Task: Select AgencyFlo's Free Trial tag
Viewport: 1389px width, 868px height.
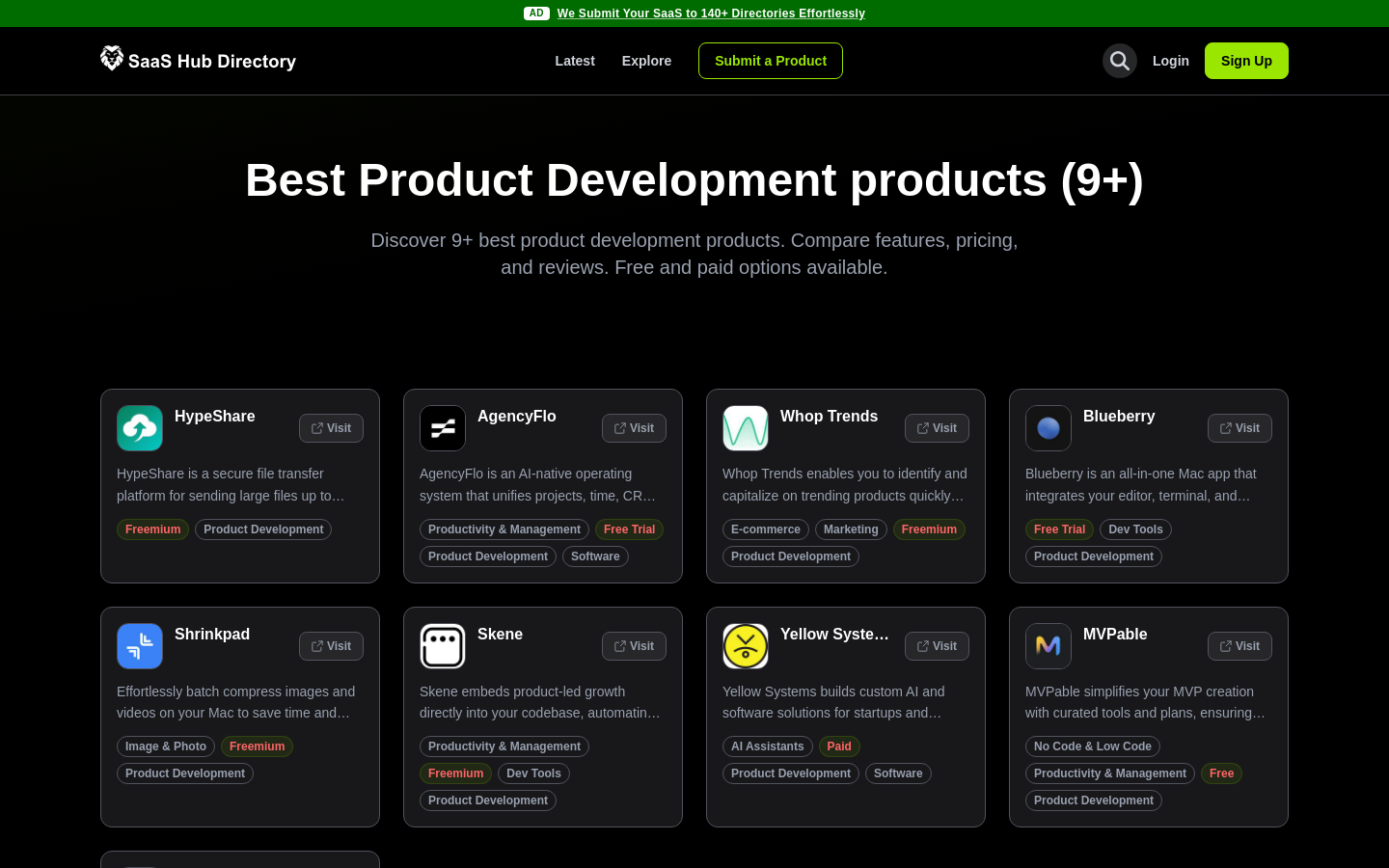Action: pyautogui.click(x=630, y=529)
